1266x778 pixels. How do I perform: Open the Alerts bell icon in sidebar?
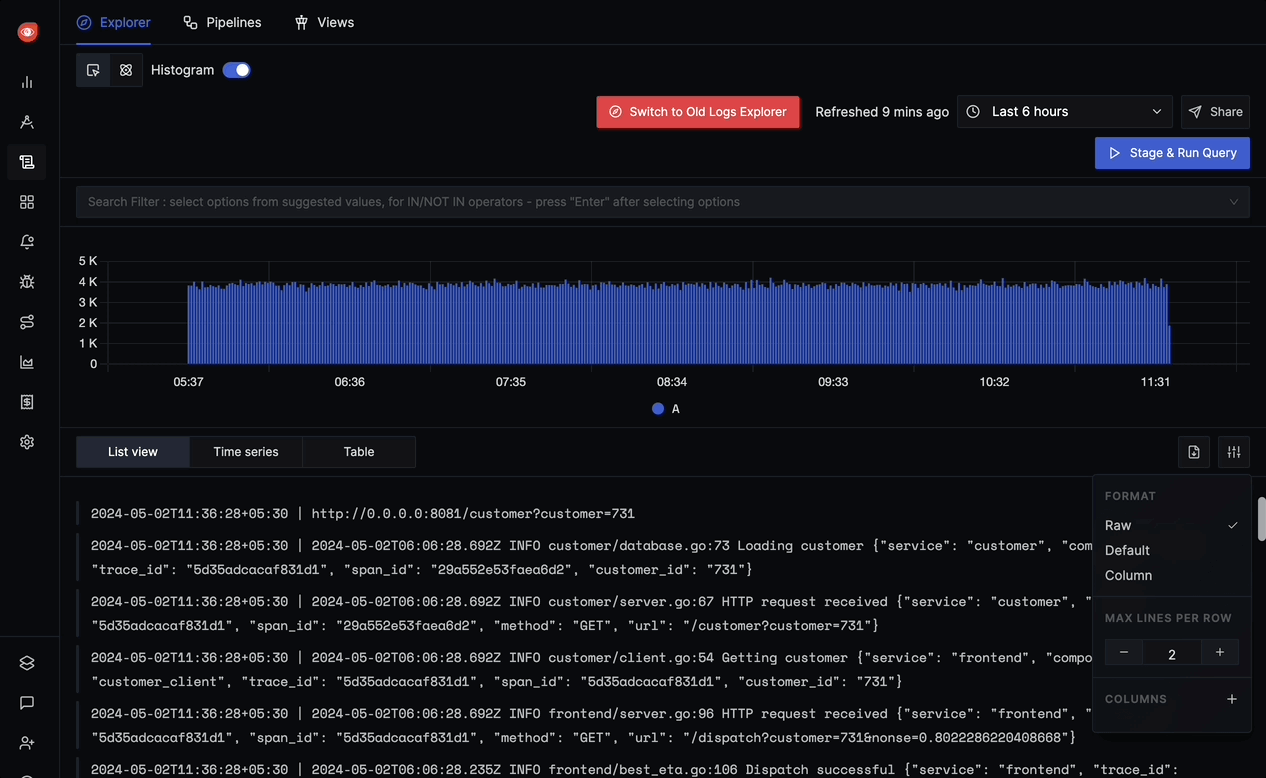[x=27, y=242]
